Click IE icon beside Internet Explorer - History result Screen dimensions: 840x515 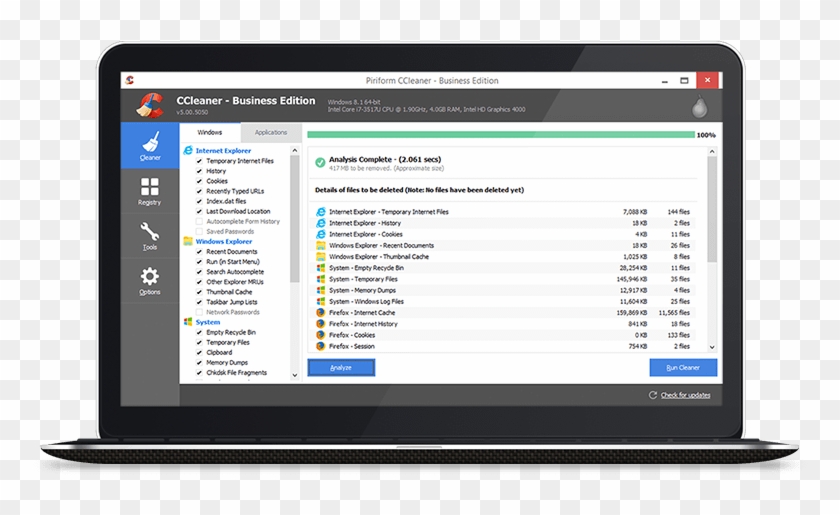tap(320, 223)
